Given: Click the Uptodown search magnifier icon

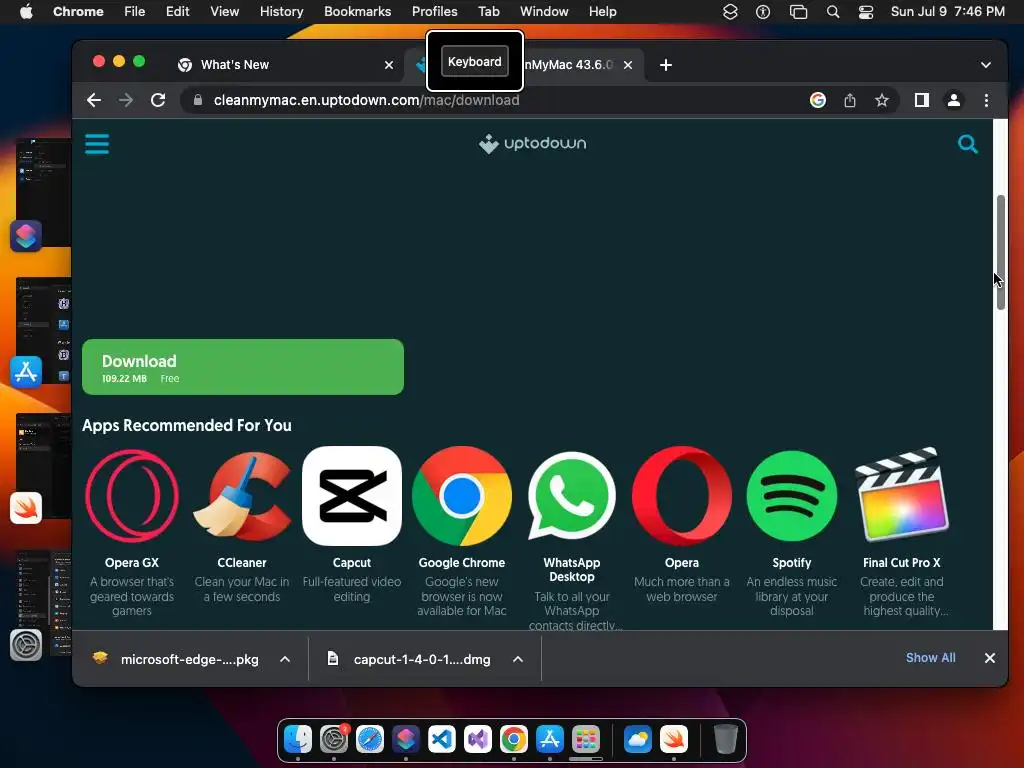Looking at the screenshot, I should [967, 144].
